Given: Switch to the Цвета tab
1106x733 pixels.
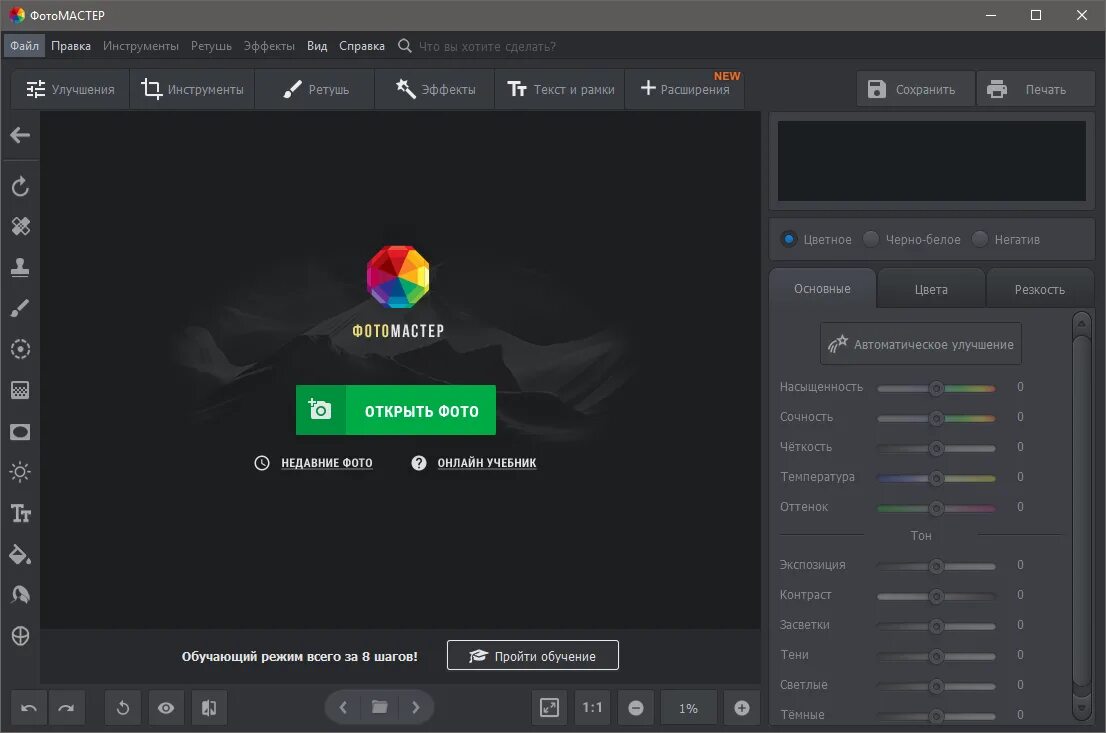Looking at the screenshot, I should [931, 289].
